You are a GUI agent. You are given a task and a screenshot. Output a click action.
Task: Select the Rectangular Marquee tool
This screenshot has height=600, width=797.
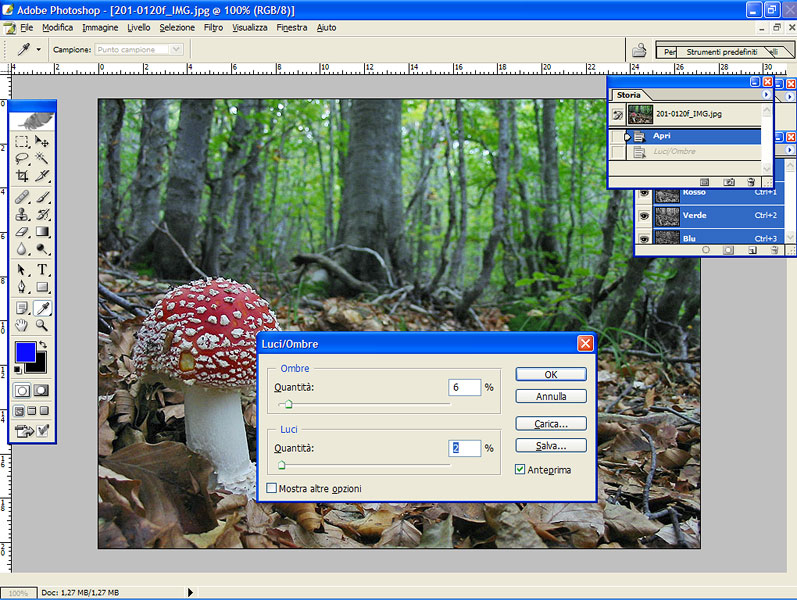click(x=22, y=141)
